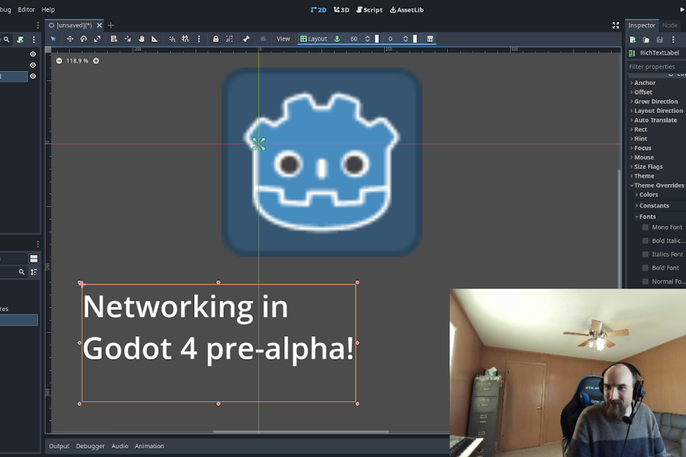Image resolution: width=686 pixels, height=457 pixels.
Task: Lock the selected node
Action: coord(216,39)
